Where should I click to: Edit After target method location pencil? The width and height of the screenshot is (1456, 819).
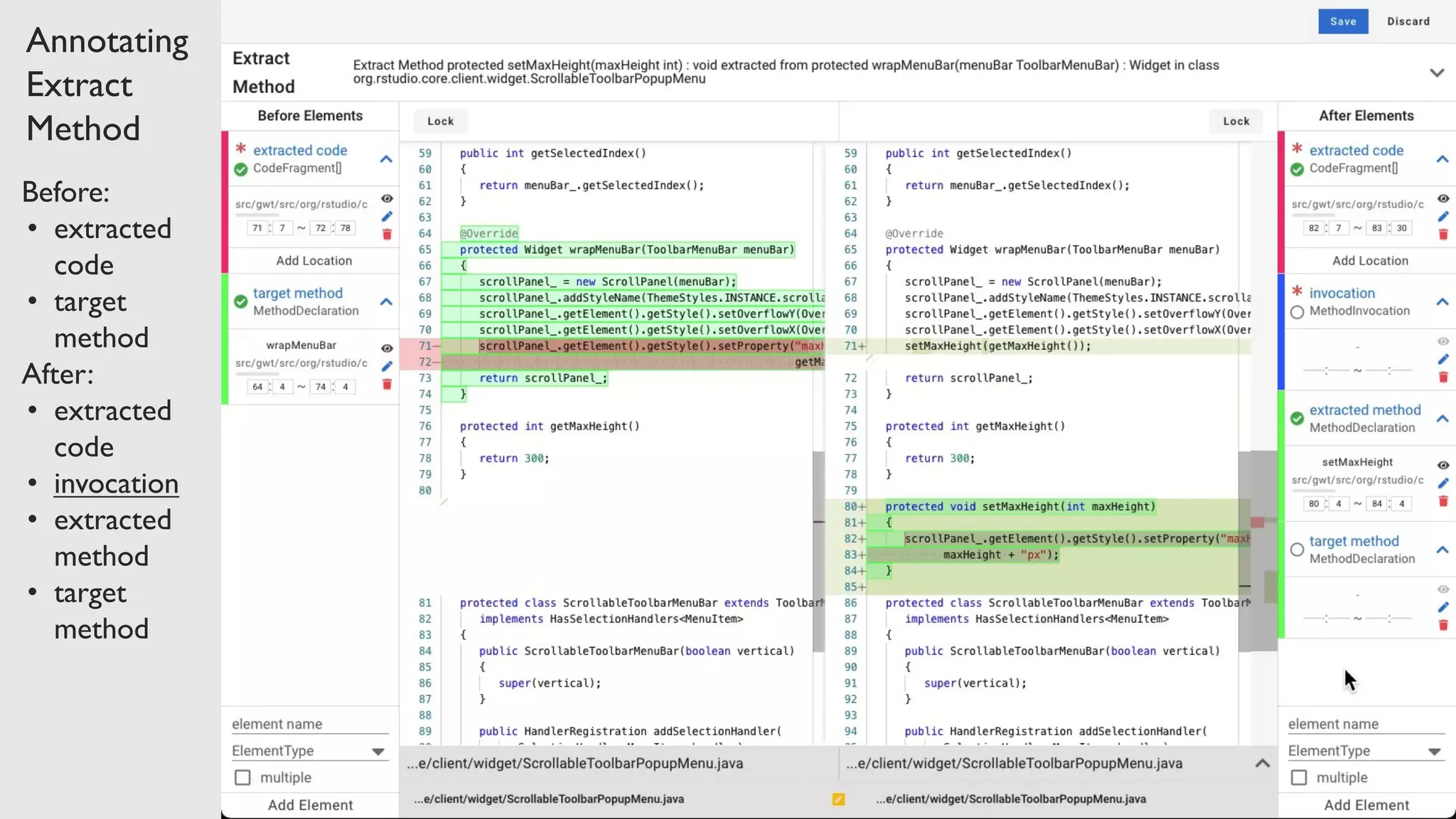tap(1443, 607)
